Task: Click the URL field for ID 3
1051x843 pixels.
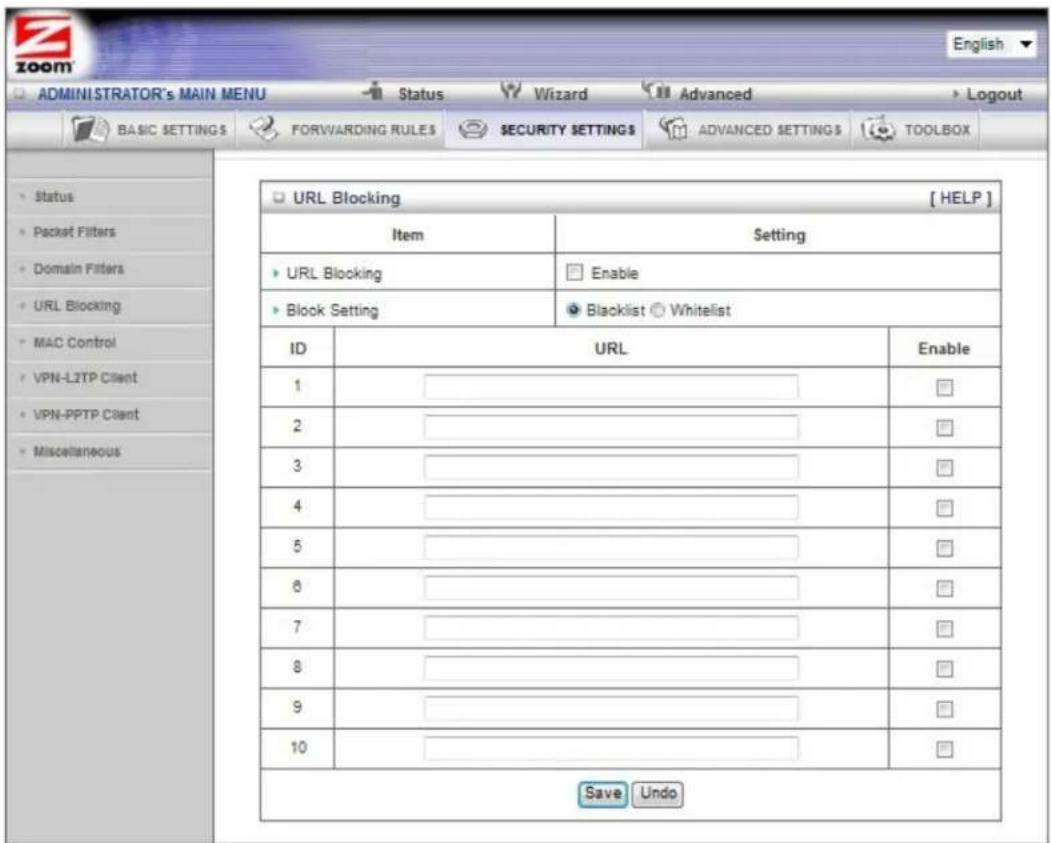Action: point(611,467)
